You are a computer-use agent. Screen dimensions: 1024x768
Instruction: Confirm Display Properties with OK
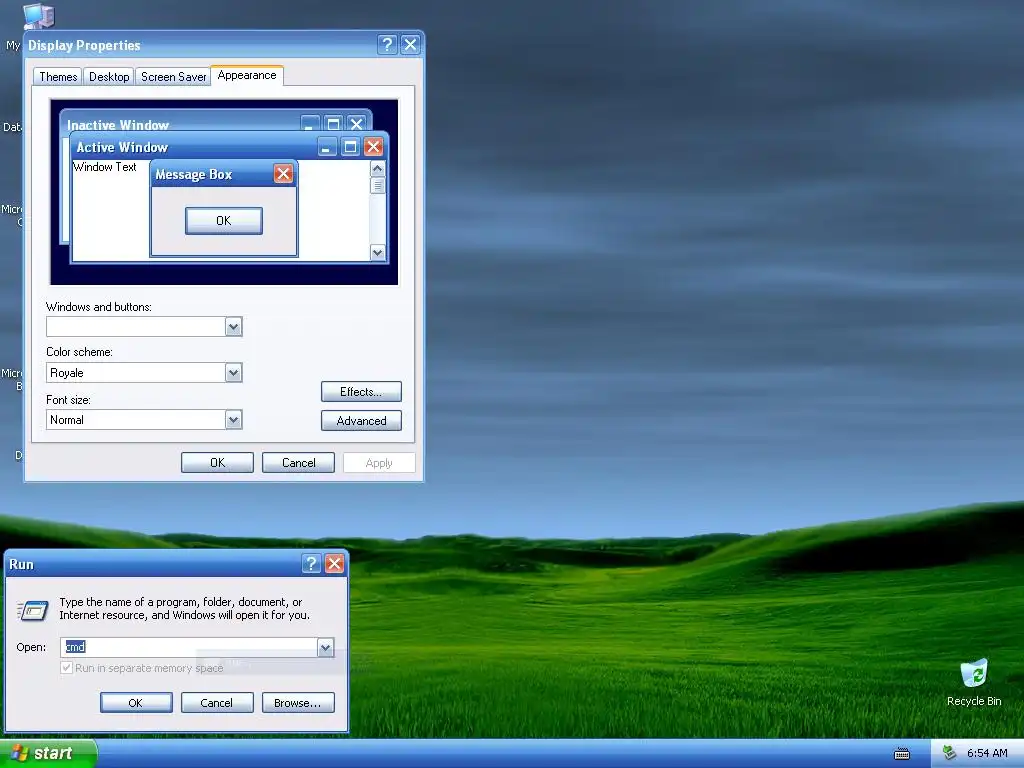pyautogui.click(x=217, y=462)
